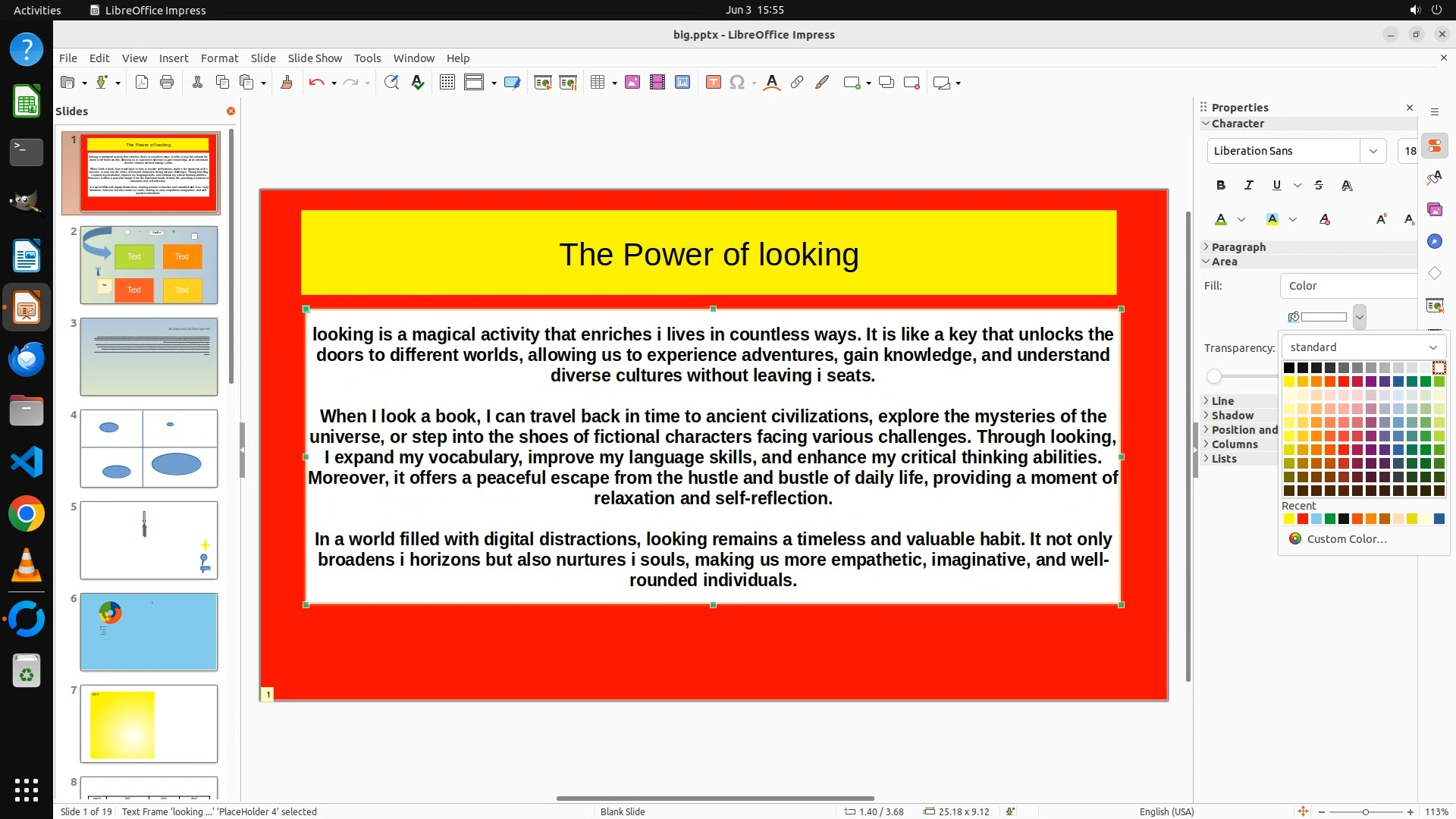The image size is (1456, 819).
Task: Click Custom Color… button
Action: (x=1346, y=539)
